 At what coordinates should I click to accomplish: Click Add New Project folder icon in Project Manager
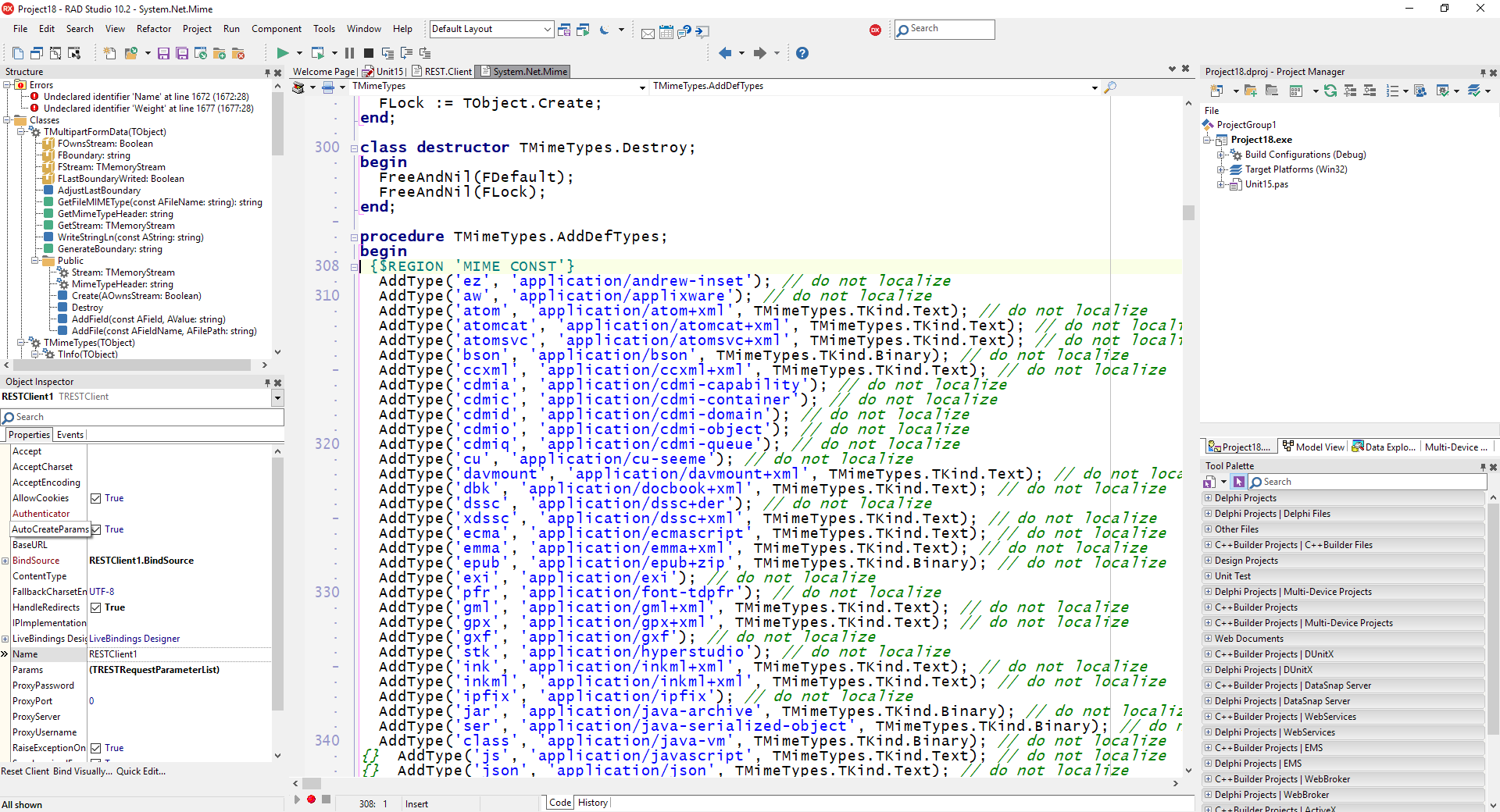click(x=1251, y=91)
